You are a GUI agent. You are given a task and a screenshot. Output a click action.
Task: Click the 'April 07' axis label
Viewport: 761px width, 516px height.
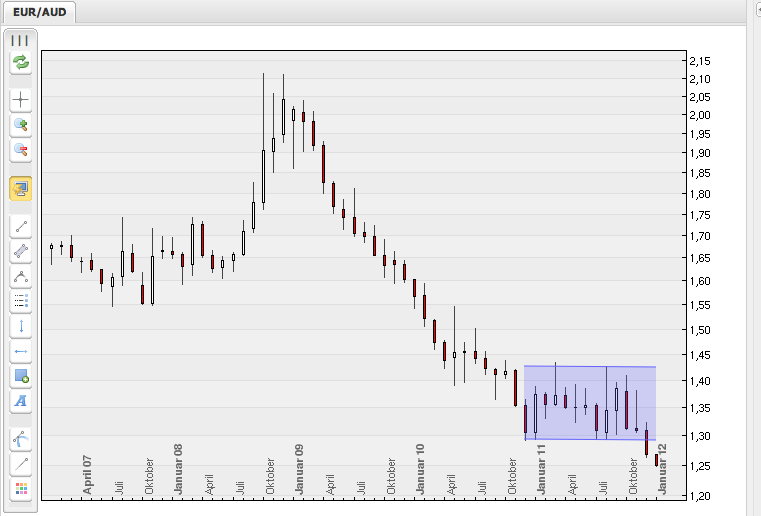pos(87,475)
